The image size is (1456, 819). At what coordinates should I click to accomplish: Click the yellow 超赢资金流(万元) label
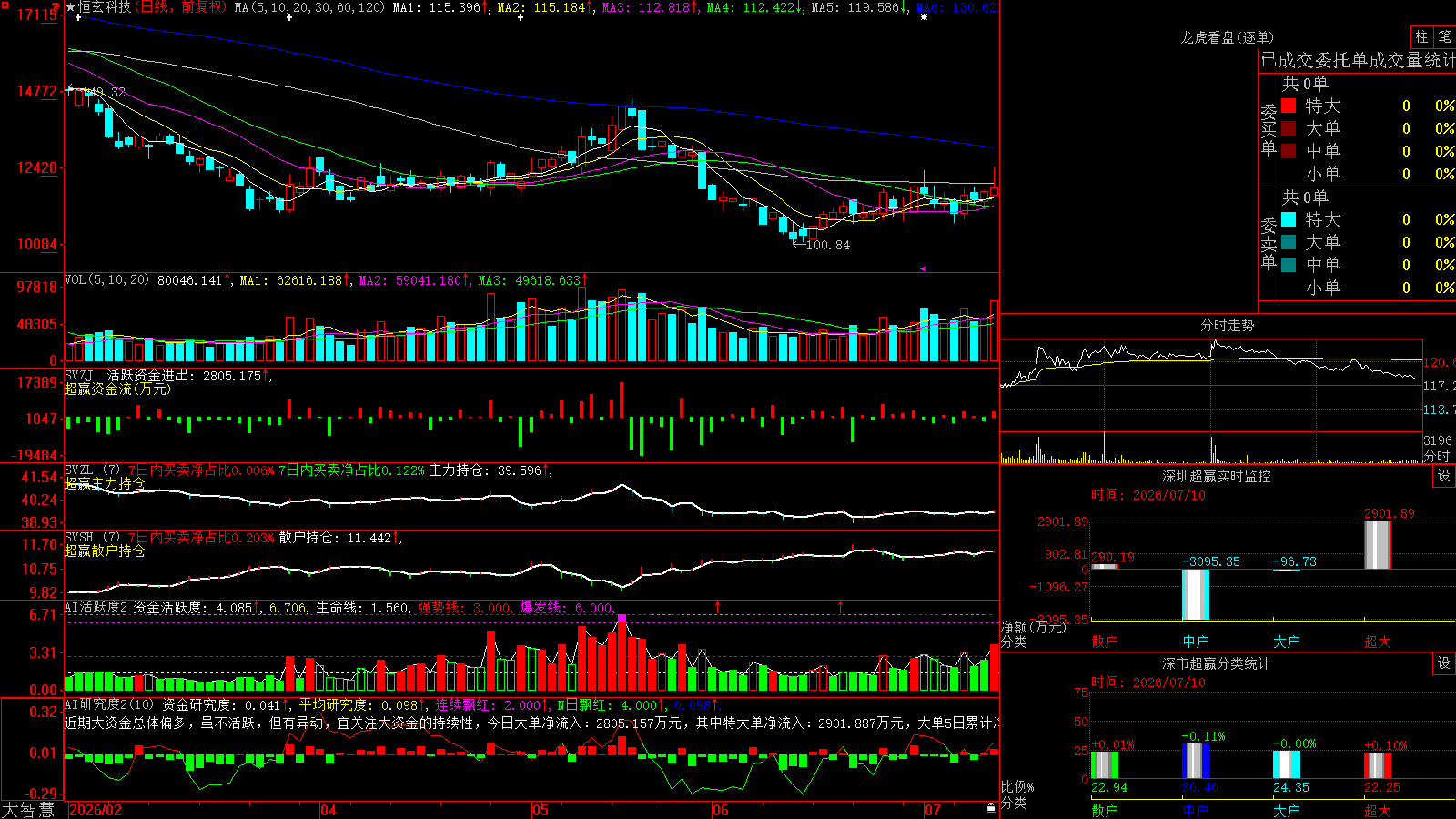click(117, 389)
